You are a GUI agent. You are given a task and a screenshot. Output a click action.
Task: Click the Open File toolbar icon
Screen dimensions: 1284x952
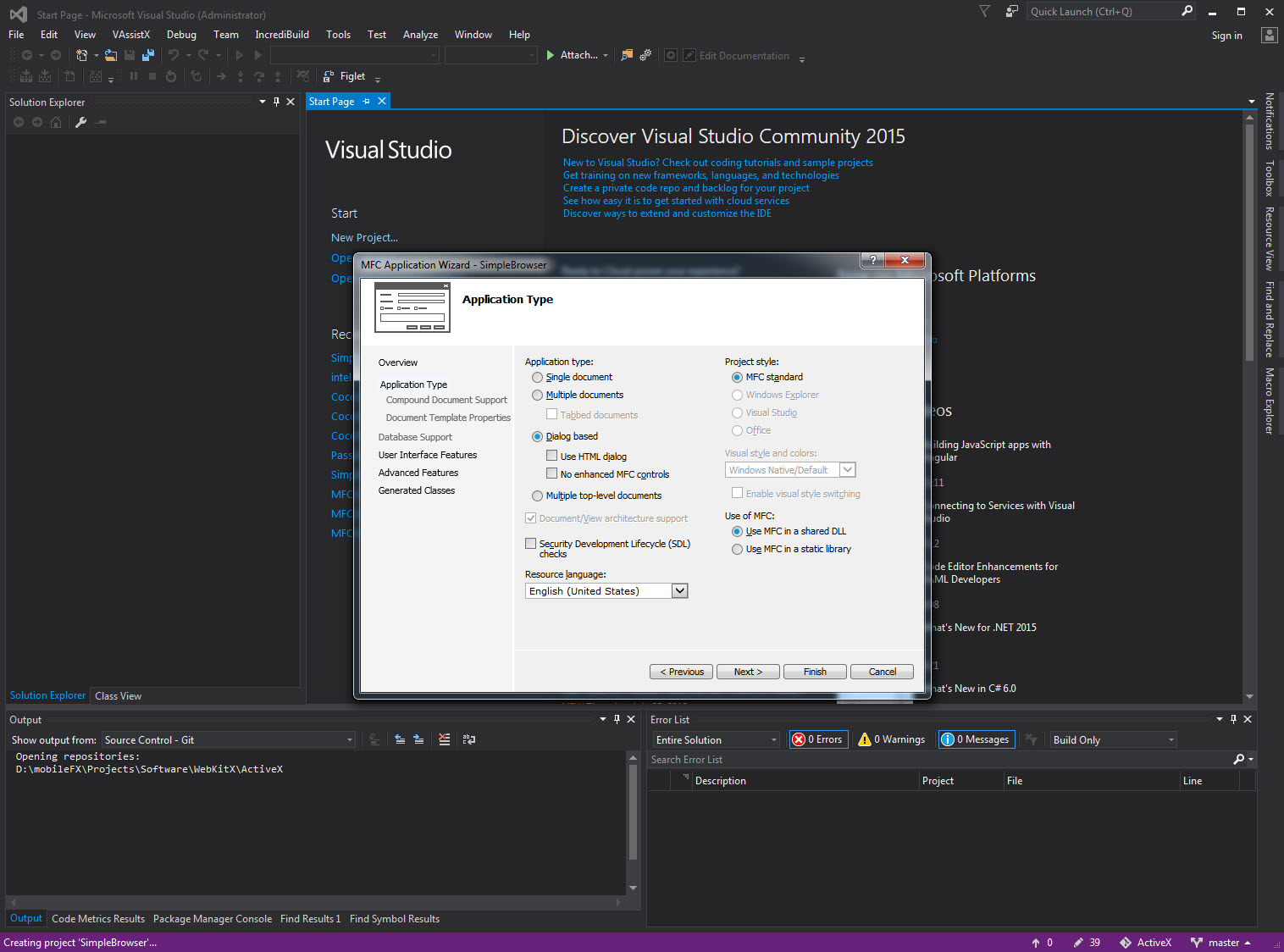tap(111, 55)
